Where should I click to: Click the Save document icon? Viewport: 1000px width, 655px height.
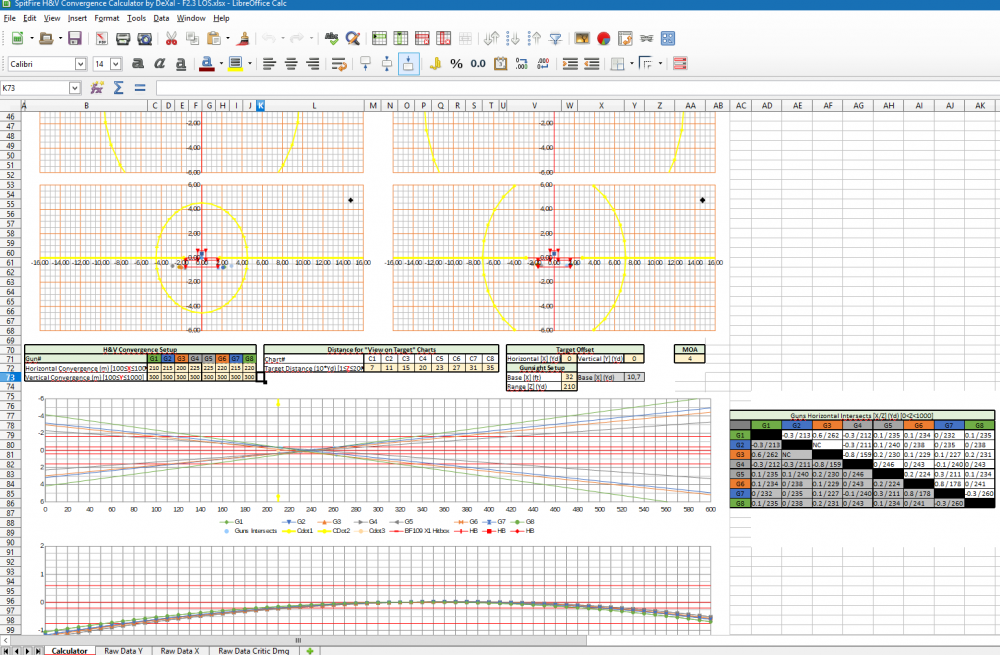tap(74, 39)
